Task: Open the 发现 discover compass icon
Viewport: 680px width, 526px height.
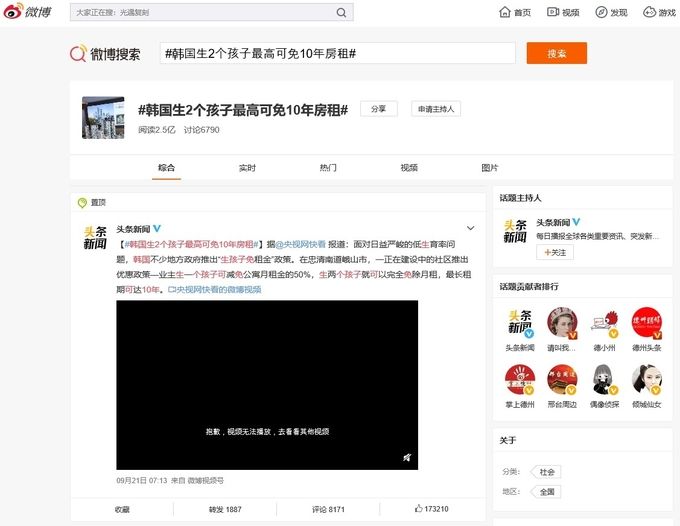Action: point(601,12)
